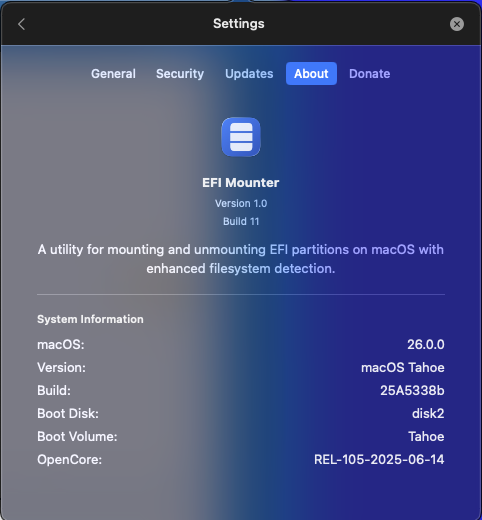Click the build value 25A5338b
This screenshot has height=520, width=482.
[412, 390]
